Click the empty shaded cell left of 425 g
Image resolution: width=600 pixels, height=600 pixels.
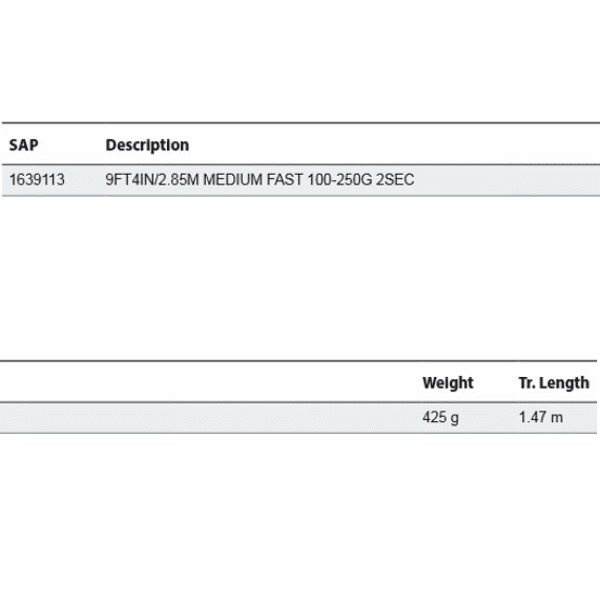(200, 417)
